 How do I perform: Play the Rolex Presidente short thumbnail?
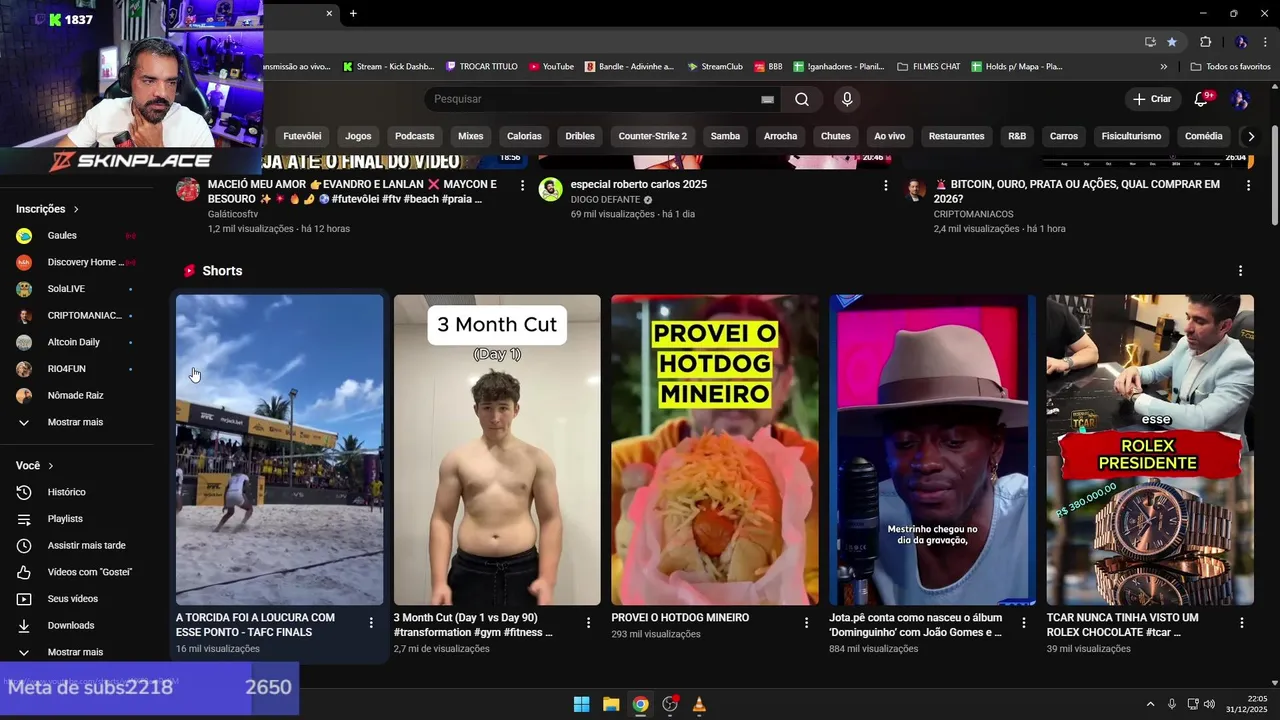(1150, 449)
